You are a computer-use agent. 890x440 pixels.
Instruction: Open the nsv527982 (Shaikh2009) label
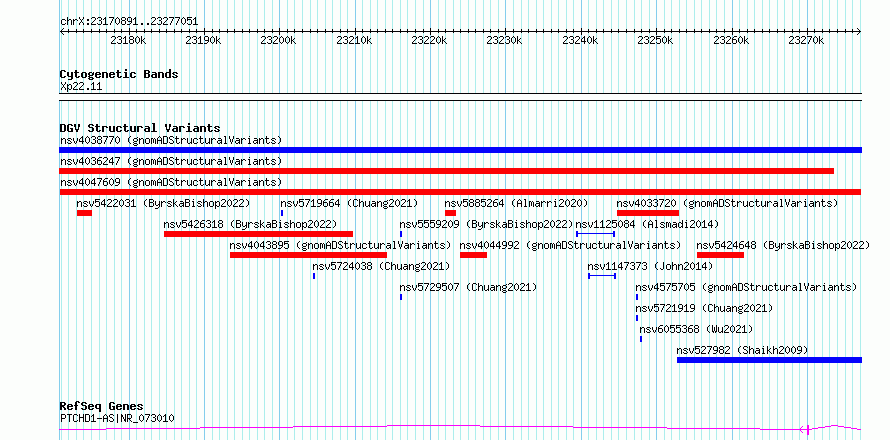coord(742,350)
